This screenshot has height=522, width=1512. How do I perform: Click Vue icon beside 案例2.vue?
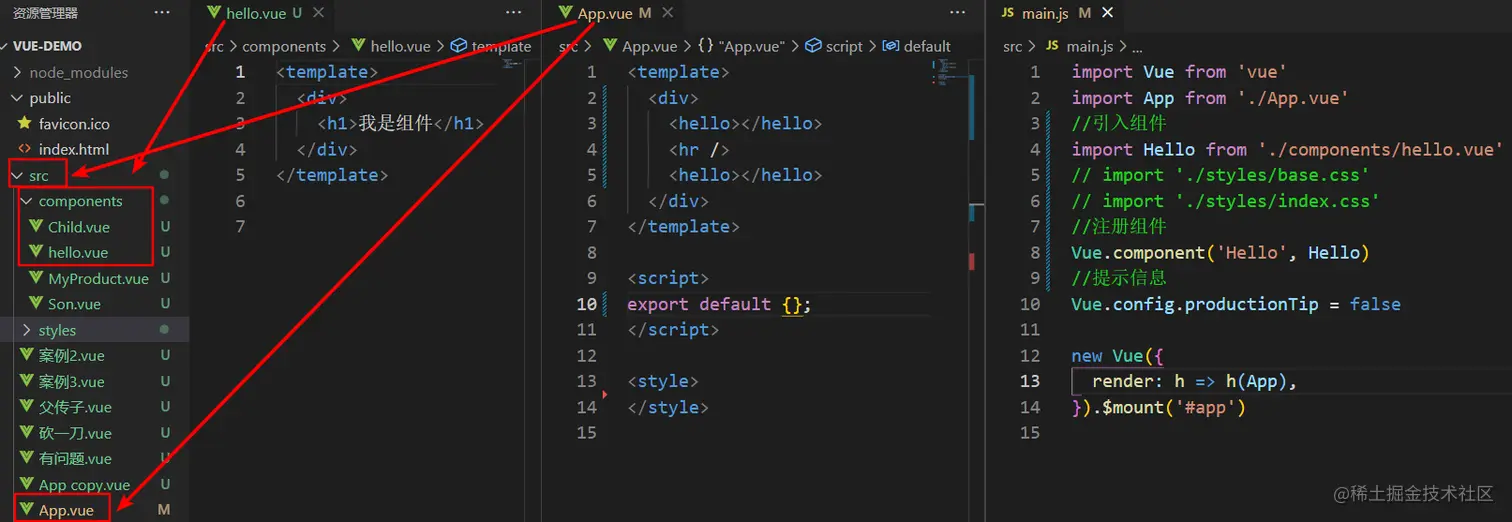tap(26, 355)
